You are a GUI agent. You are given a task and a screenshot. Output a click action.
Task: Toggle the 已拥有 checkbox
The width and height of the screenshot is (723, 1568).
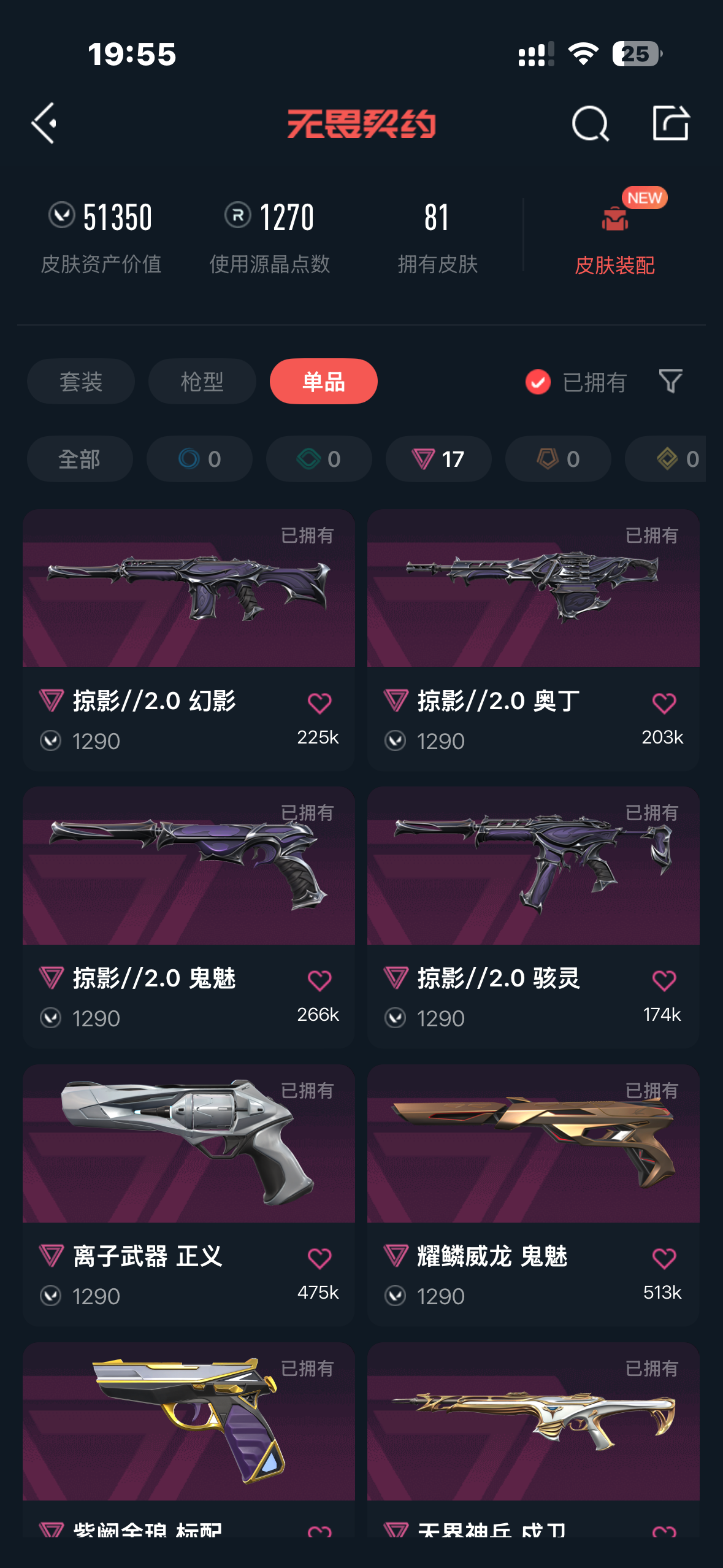[538, 382]
